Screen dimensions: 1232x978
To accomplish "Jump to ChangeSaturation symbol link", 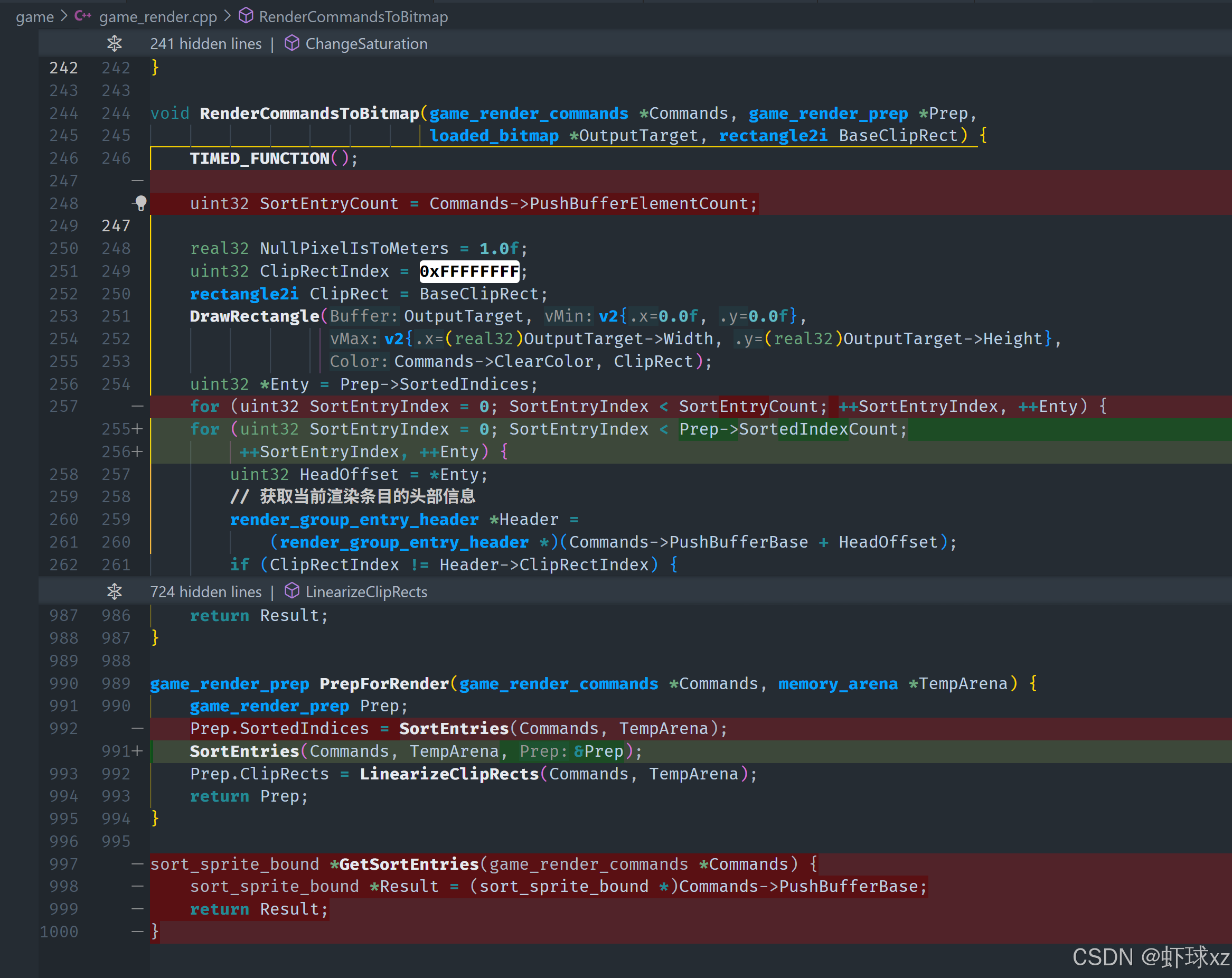I will [366, 44].
